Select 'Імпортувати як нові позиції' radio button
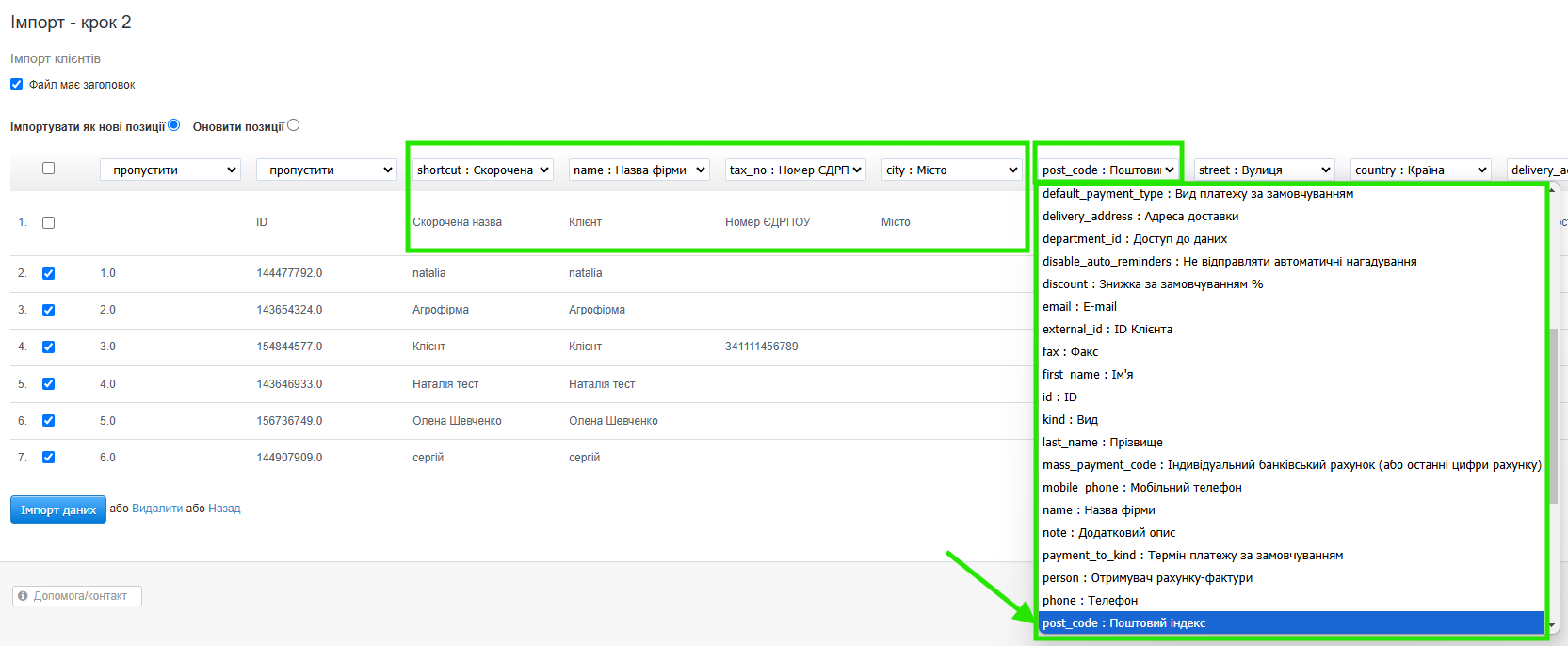This screenshot has height=646, width=1568. pos(173,125)
